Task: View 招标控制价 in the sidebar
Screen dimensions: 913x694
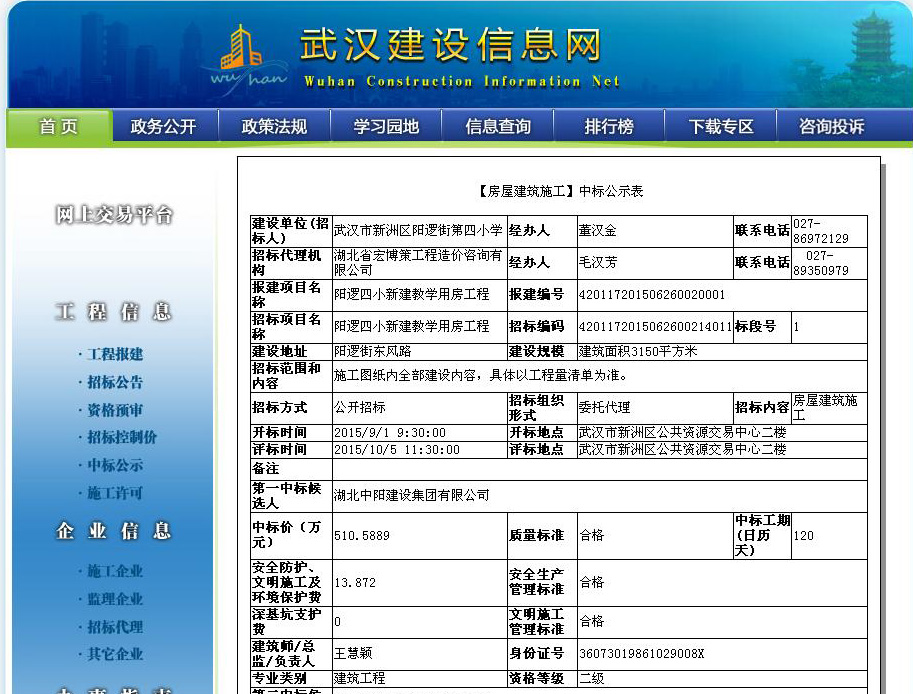Action: pos(121,437)
